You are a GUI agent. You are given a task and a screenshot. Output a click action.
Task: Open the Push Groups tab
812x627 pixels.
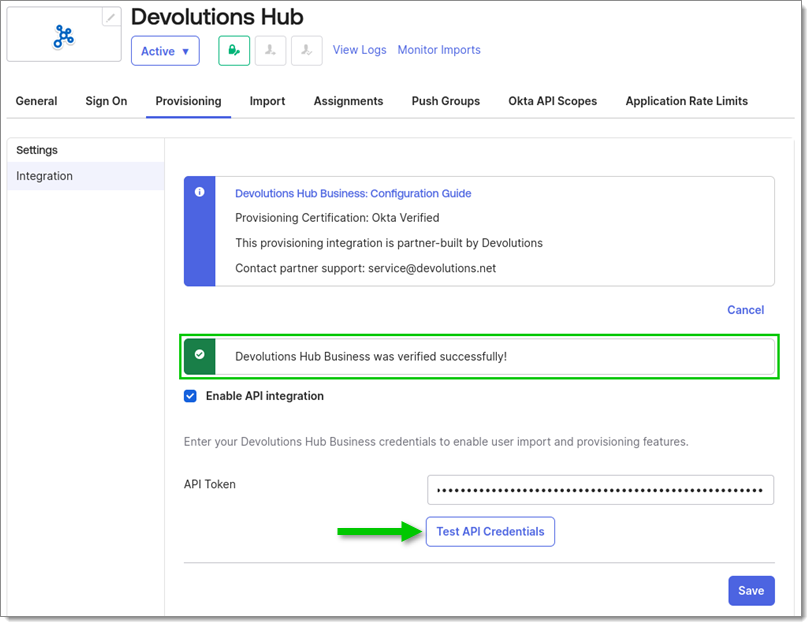446,101
